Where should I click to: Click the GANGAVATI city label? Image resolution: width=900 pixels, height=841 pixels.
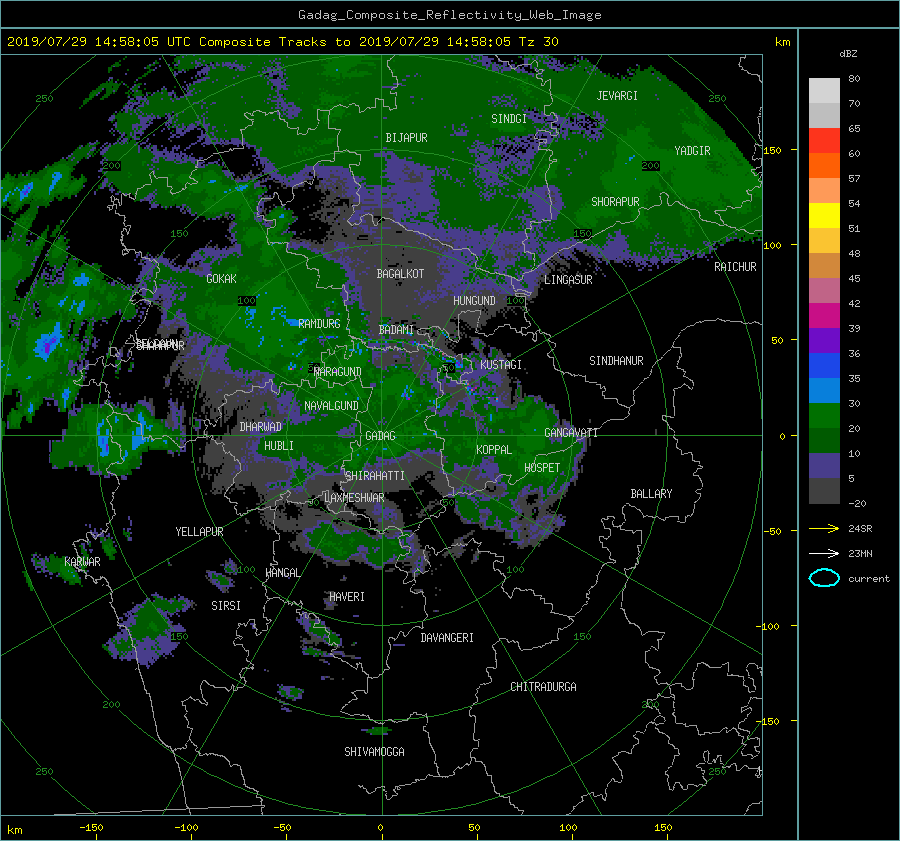571,433
